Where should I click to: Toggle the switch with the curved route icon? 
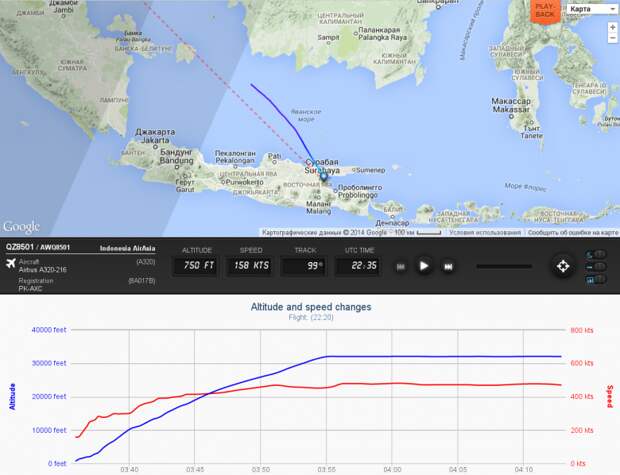coord(595,254)
